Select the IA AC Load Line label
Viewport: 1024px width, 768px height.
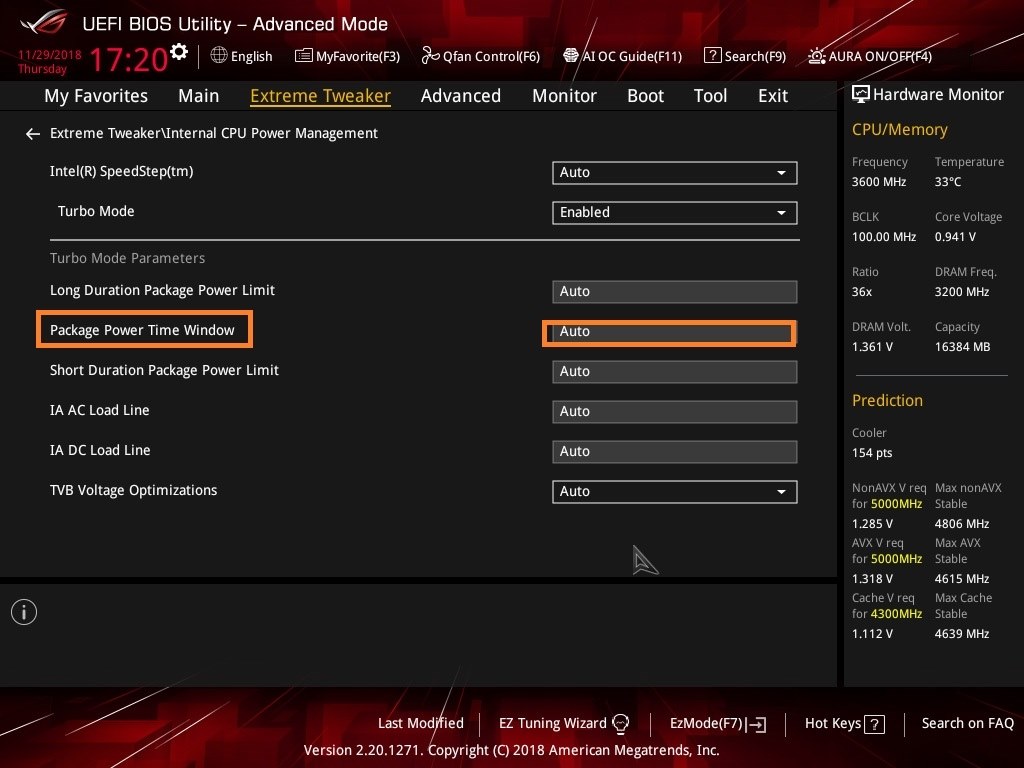tap(100, 410)
